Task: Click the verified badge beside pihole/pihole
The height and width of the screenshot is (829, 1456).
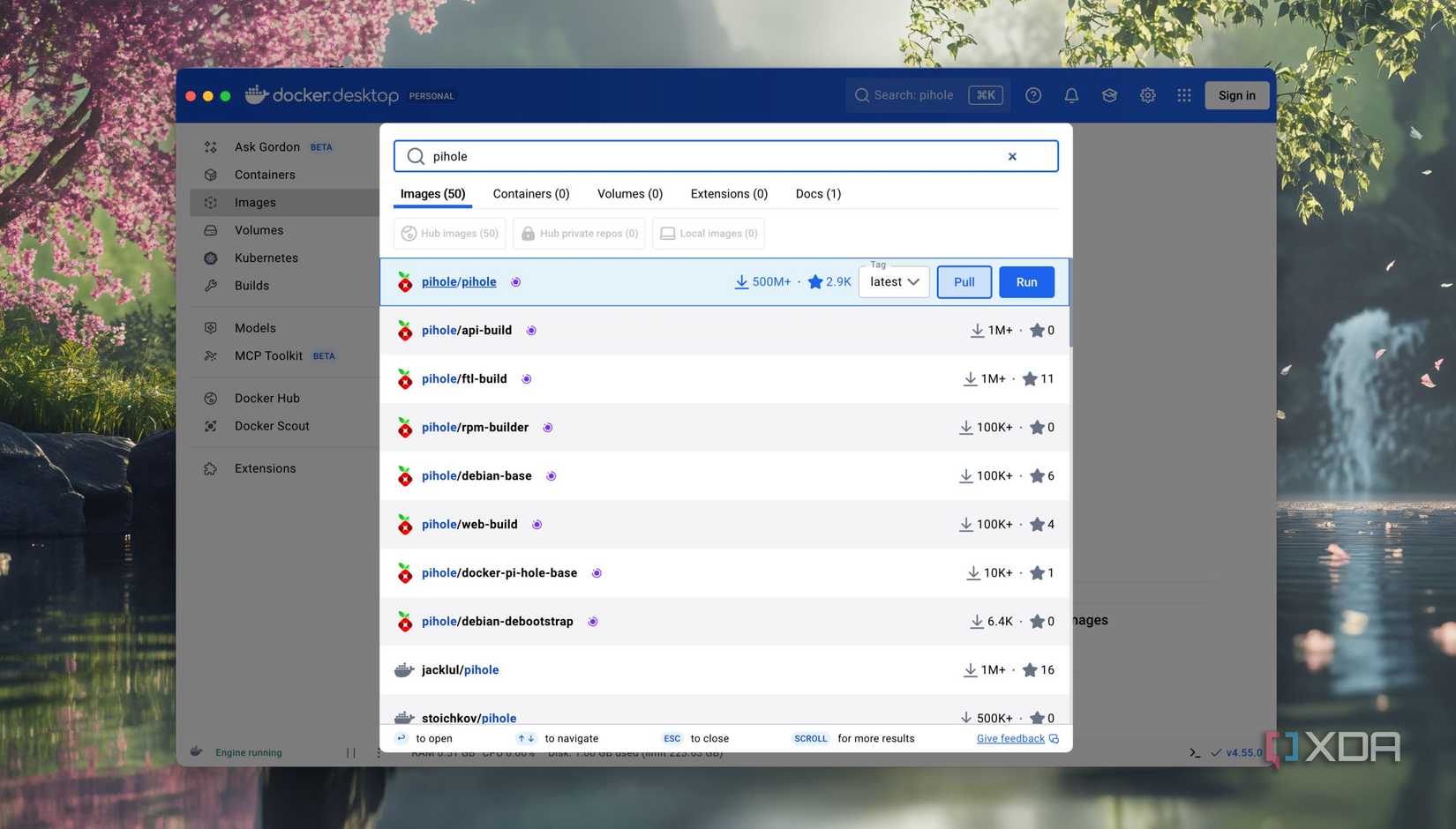Action: click(x=515, y=282)
